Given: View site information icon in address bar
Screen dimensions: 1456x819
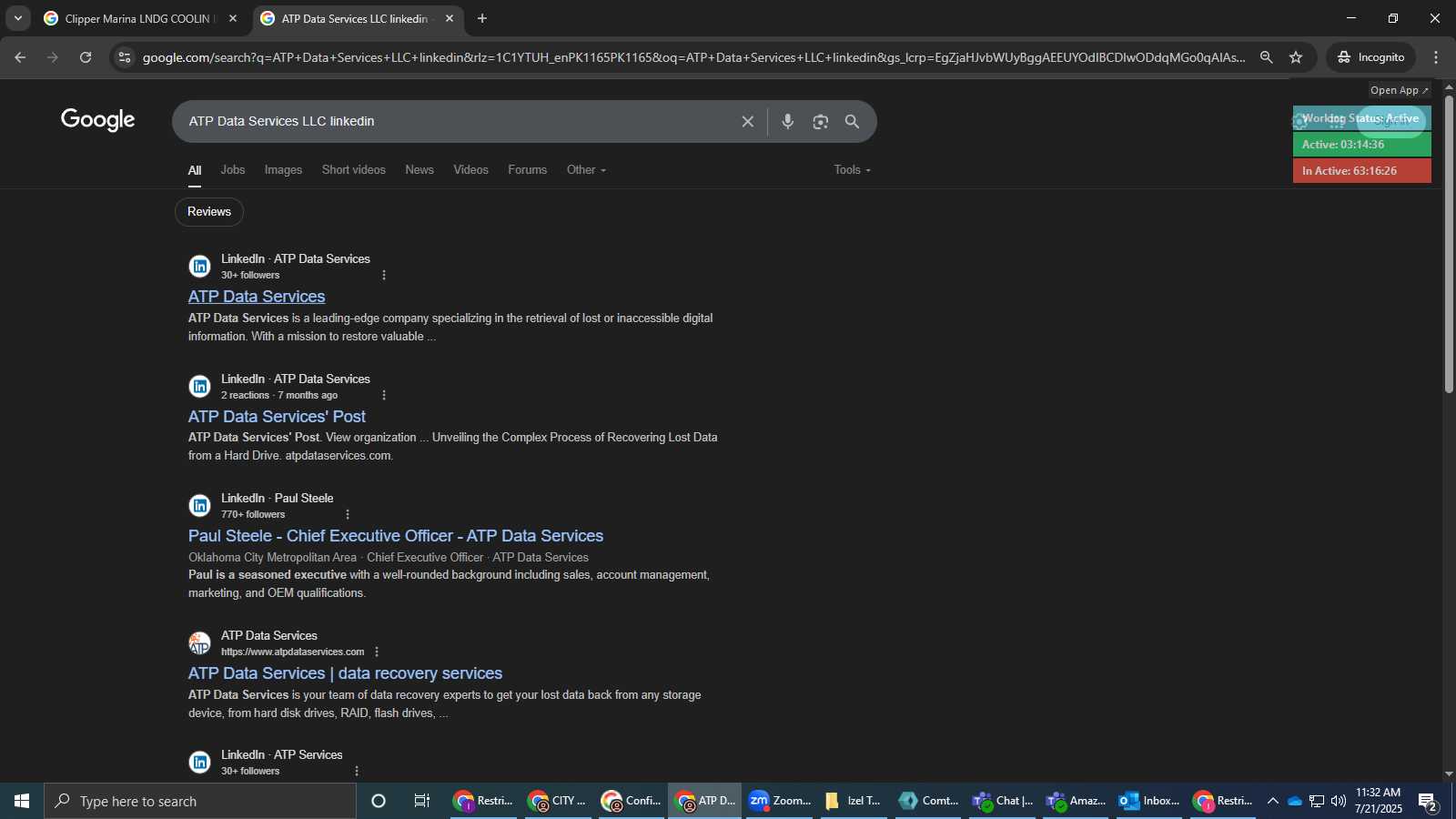Looking at the screenshot, I should [125, 57].
